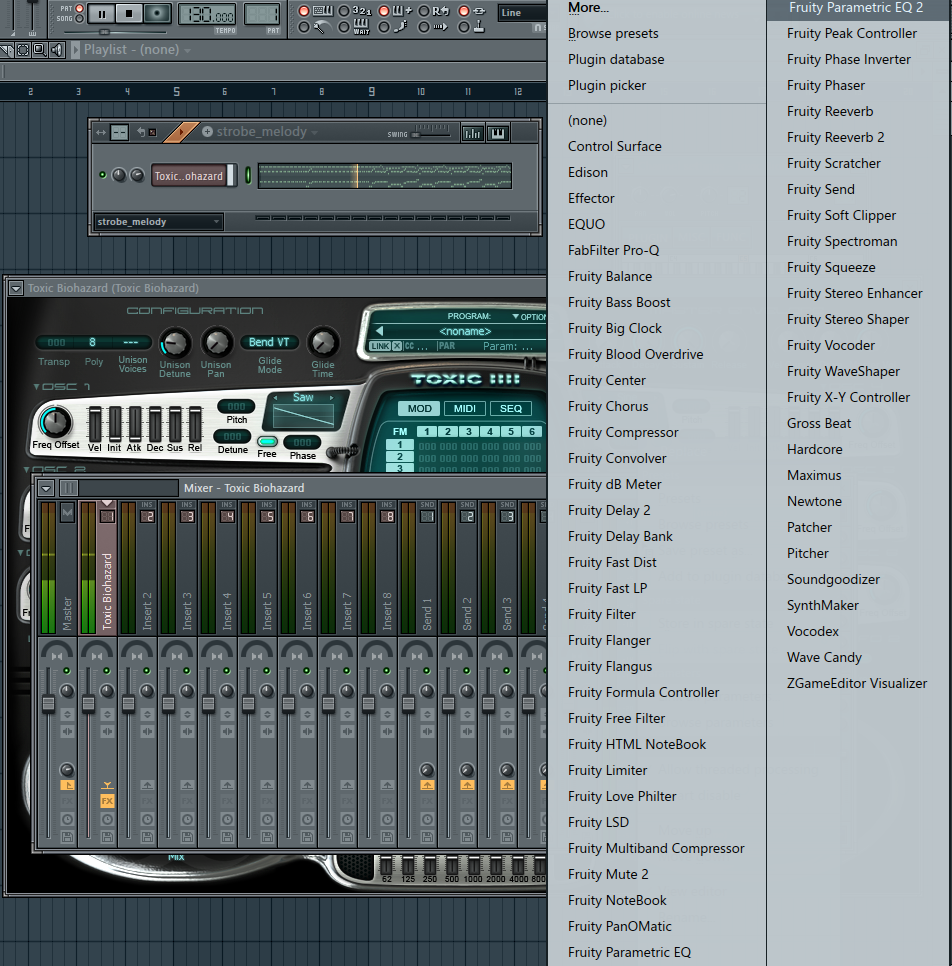Image resolution: width=952 pixels, height=966 pixels.
Task: Click the playlist zoom tool icon
Action: coord(39,50)
